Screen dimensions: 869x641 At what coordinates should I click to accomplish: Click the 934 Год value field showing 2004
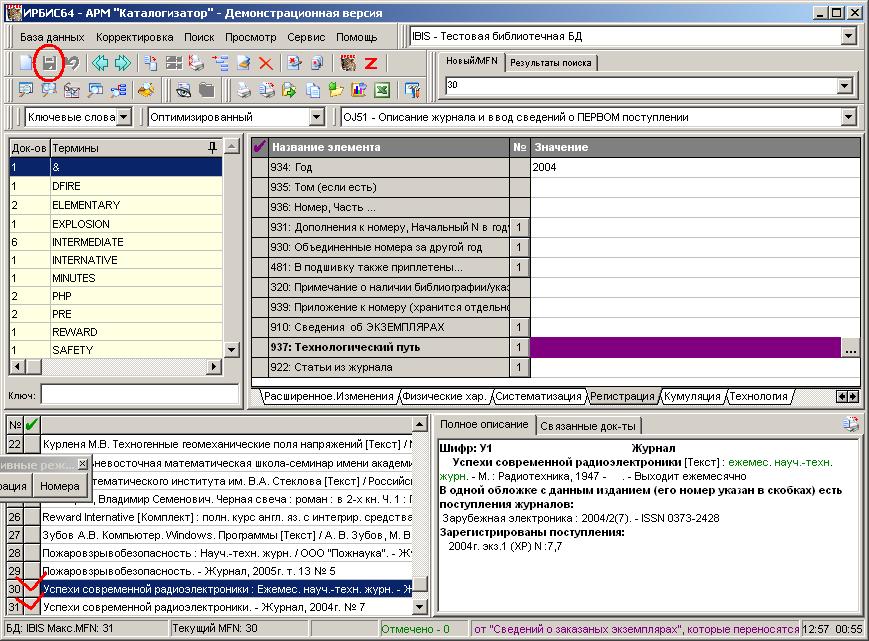point(695,167)
